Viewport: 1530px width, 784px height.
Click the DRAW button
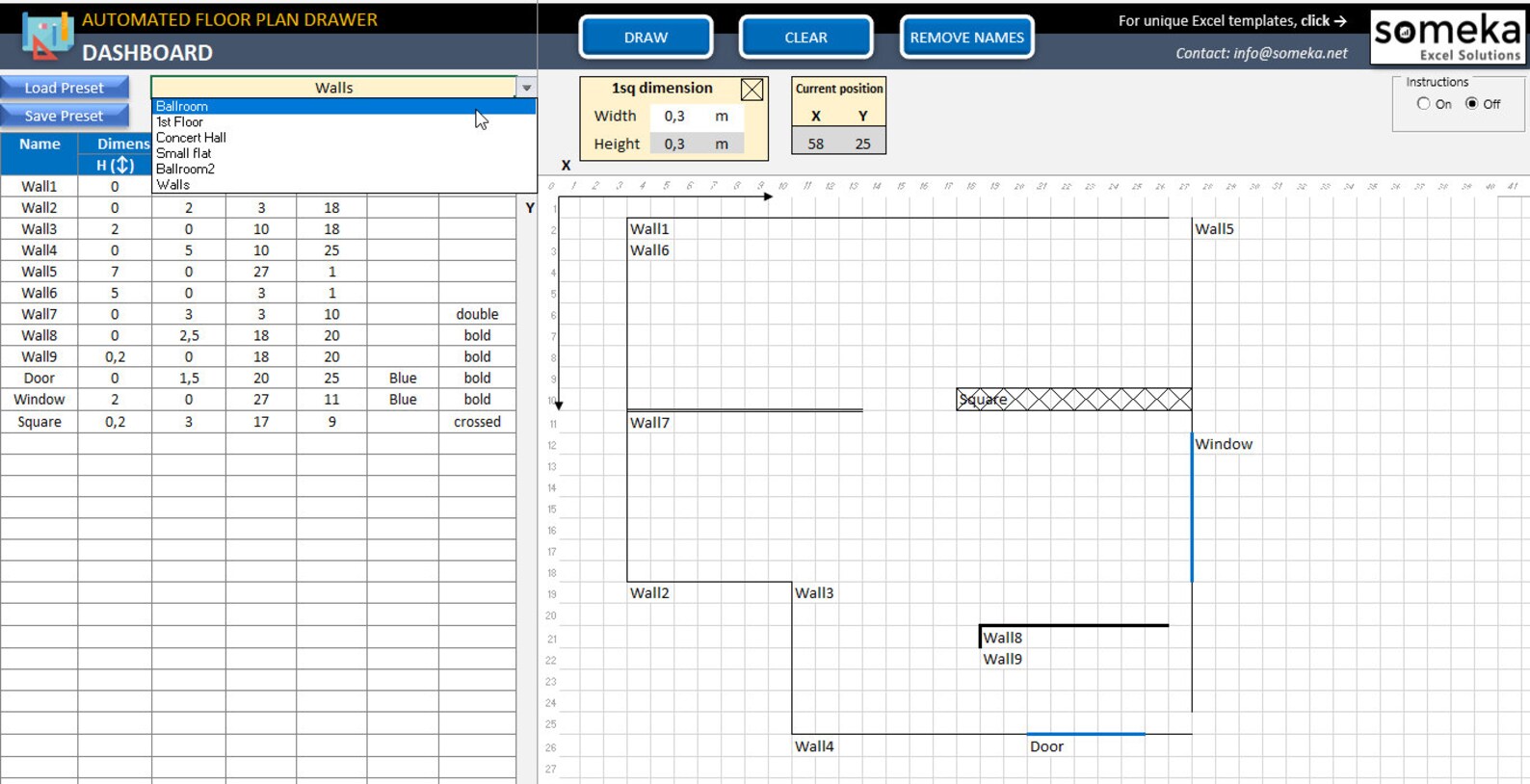click(646, 38)
